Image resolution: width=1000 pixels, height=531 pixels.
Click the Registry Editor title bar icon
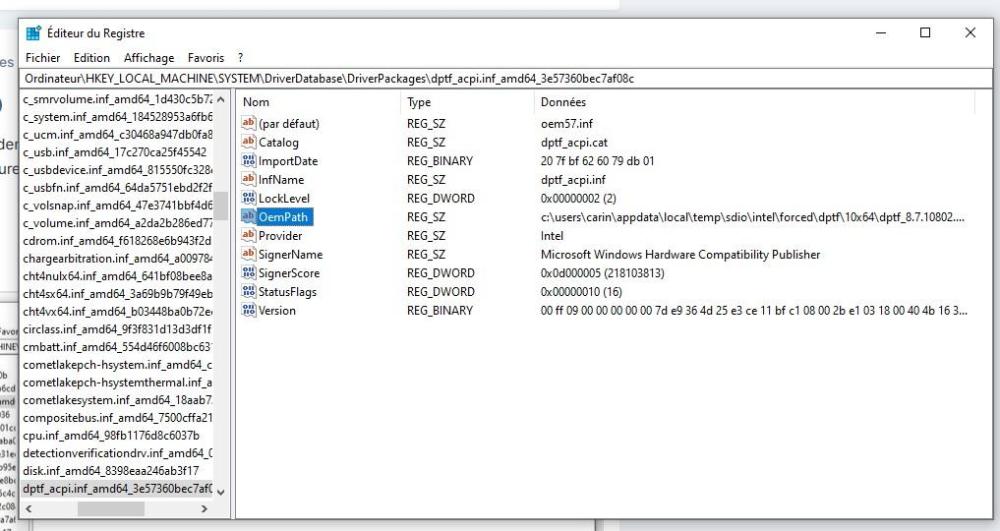pos(33,33)
